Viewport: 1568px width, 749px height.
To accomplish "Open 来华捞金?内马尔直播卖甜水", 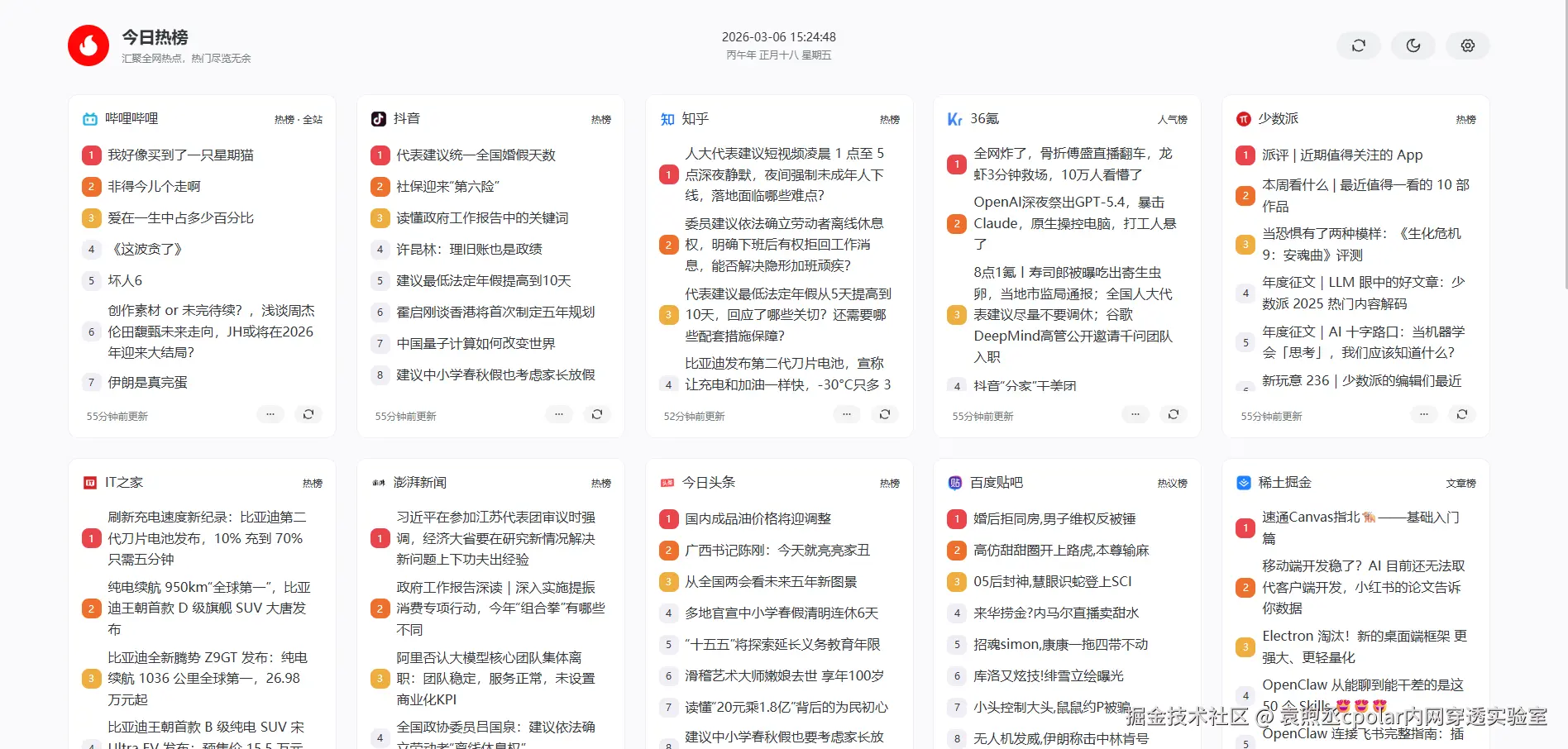I will click(x=1056, y=613).
